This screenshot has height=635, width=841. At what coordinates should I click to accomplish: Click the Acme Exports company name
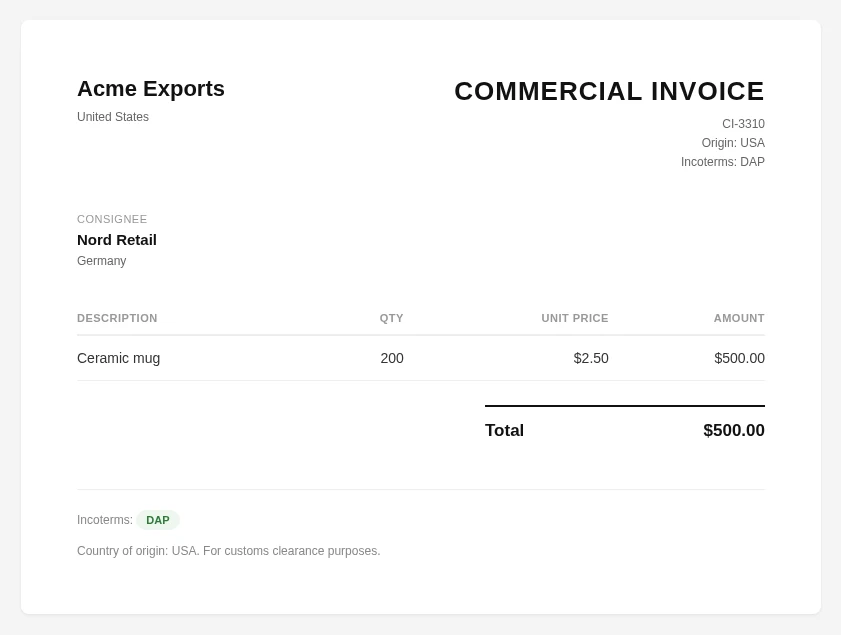click(151, 89)
